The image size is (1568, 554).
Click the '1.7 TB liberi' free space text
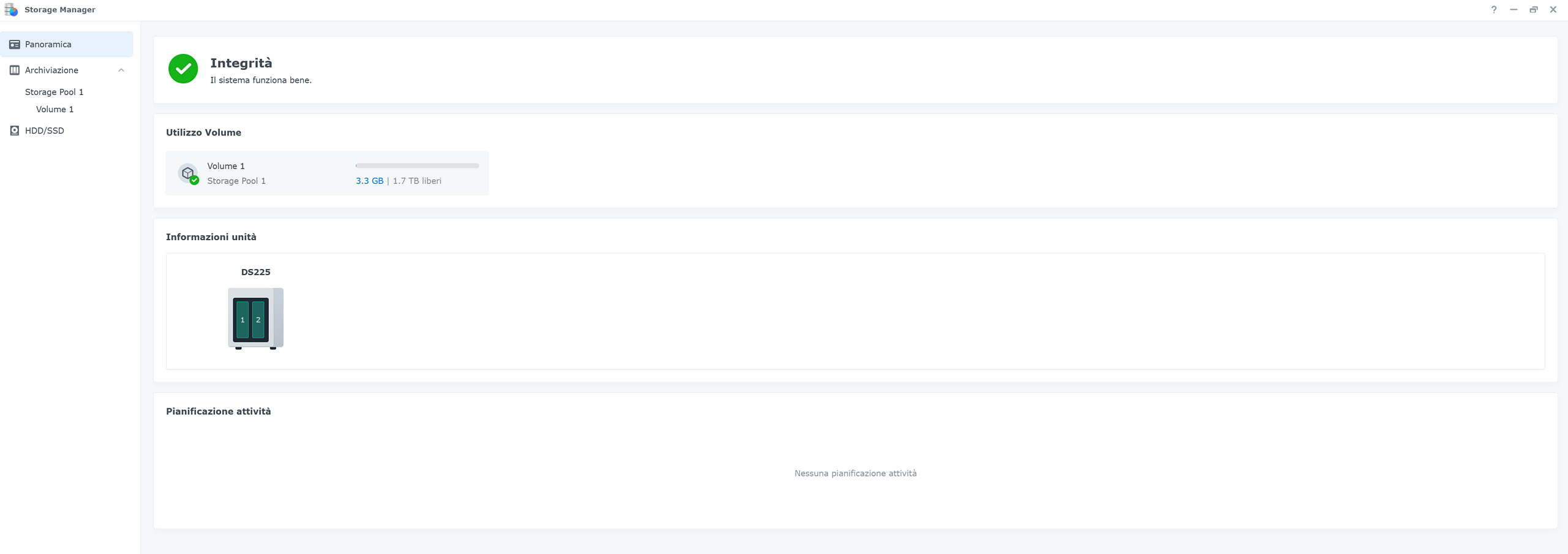pyautogui.click(x=417, y=181)
